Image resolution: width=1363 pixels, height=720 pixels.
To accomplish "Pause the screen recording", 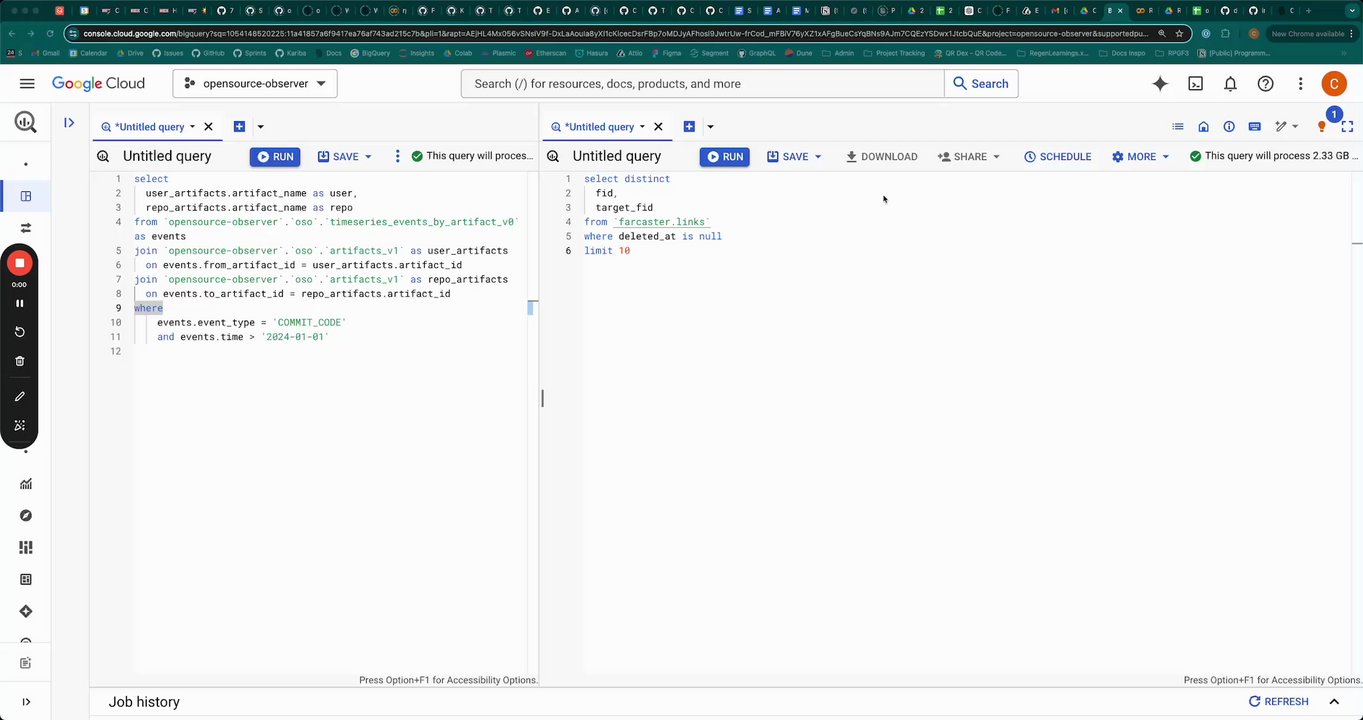I will pyautogui.click(x=19, y=303).
